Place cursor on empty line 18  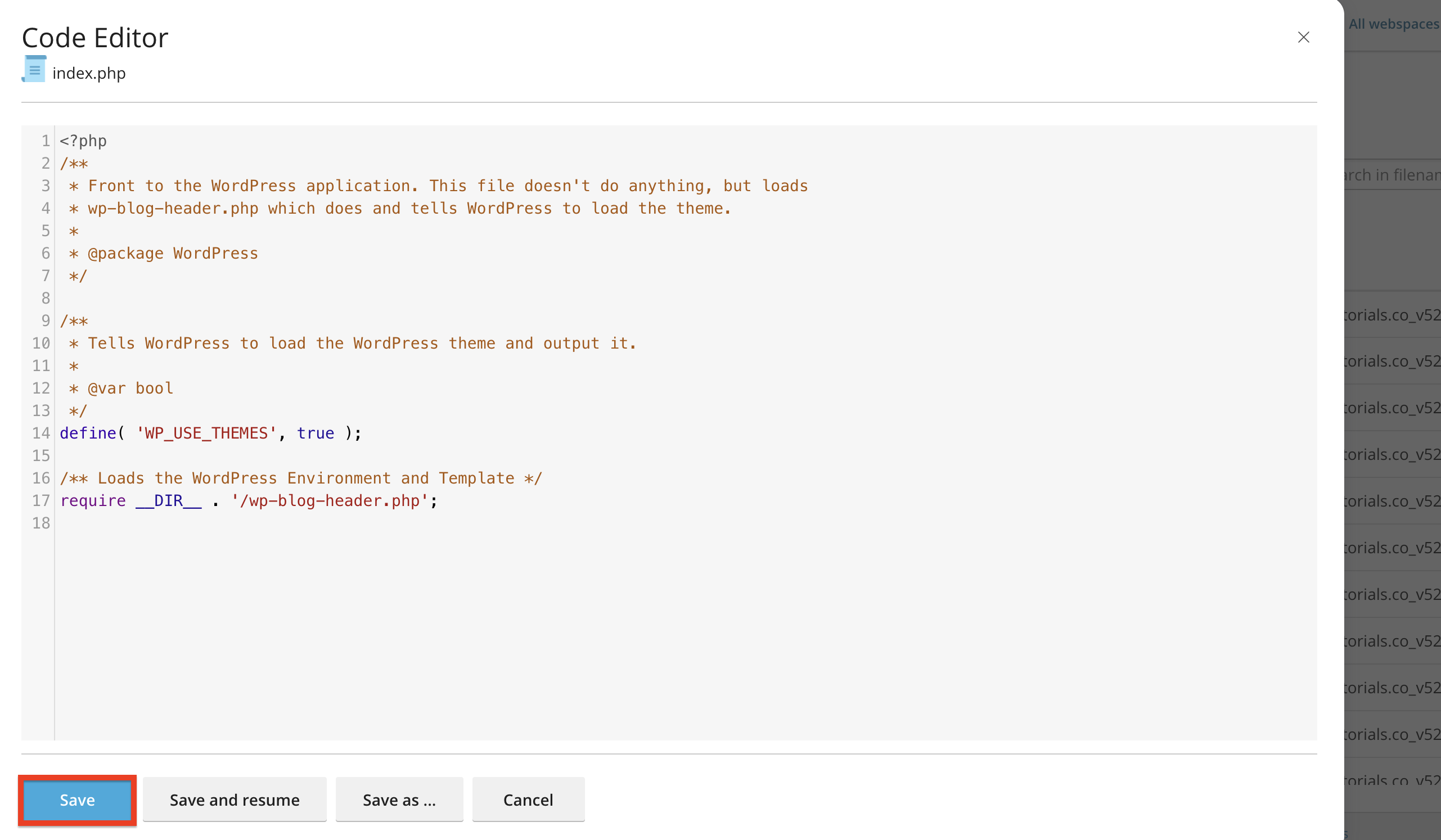click(x=686, y=523)
